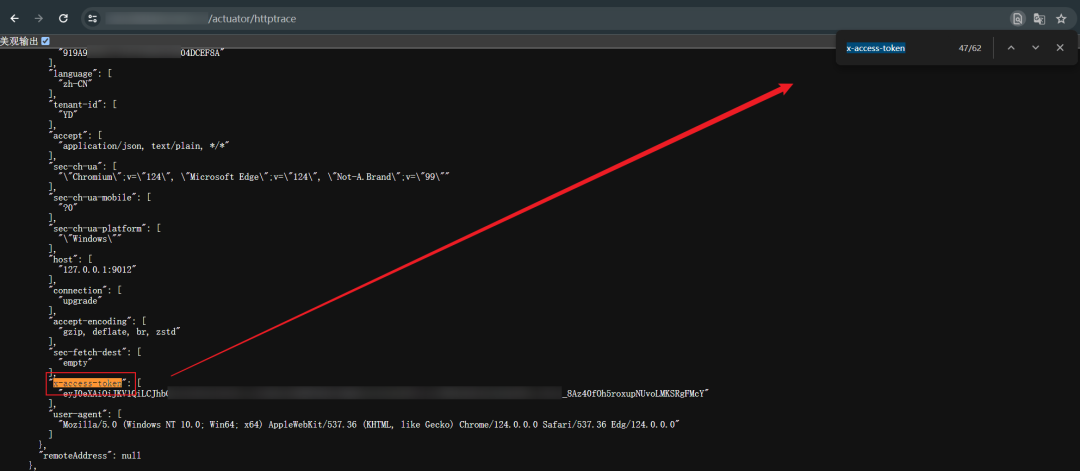1080x471 pixels.
Task: Jump to next x-access-token match
Action: point(1035,47)
